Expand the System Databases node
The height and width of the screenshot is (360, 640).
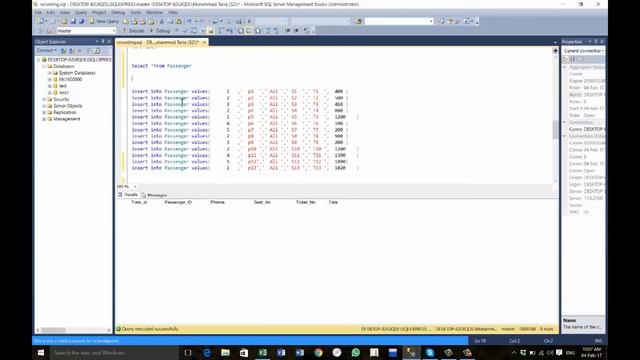50,73
